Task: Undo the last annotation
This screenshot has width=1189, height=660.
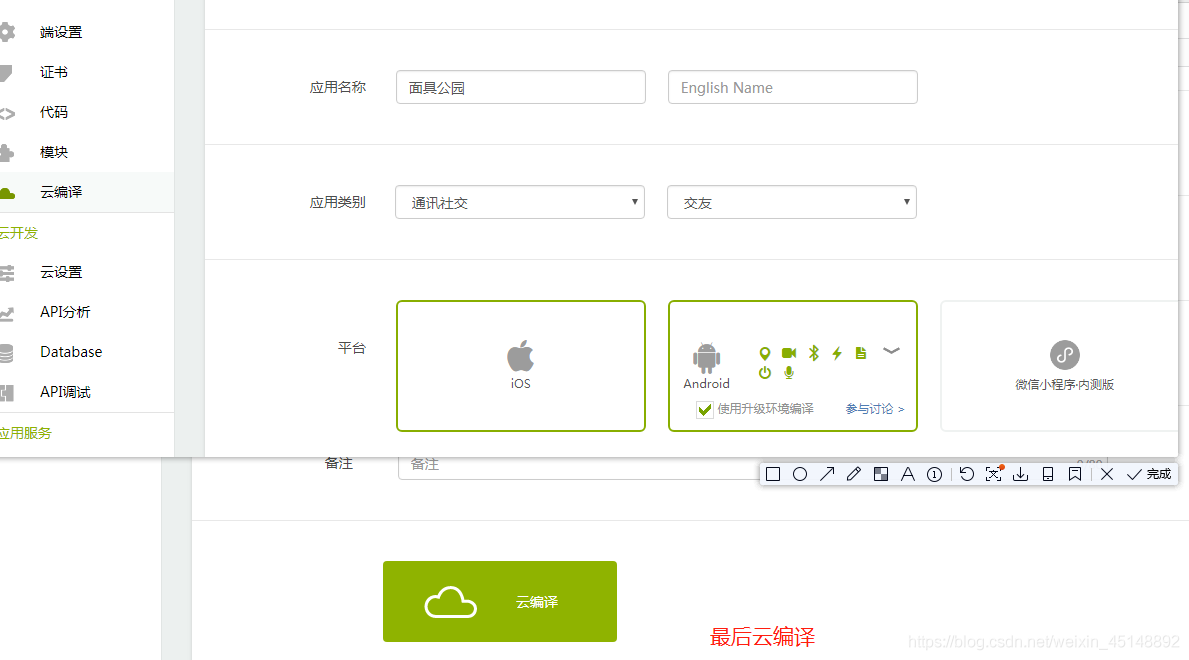Action: [x=966, y=474]
